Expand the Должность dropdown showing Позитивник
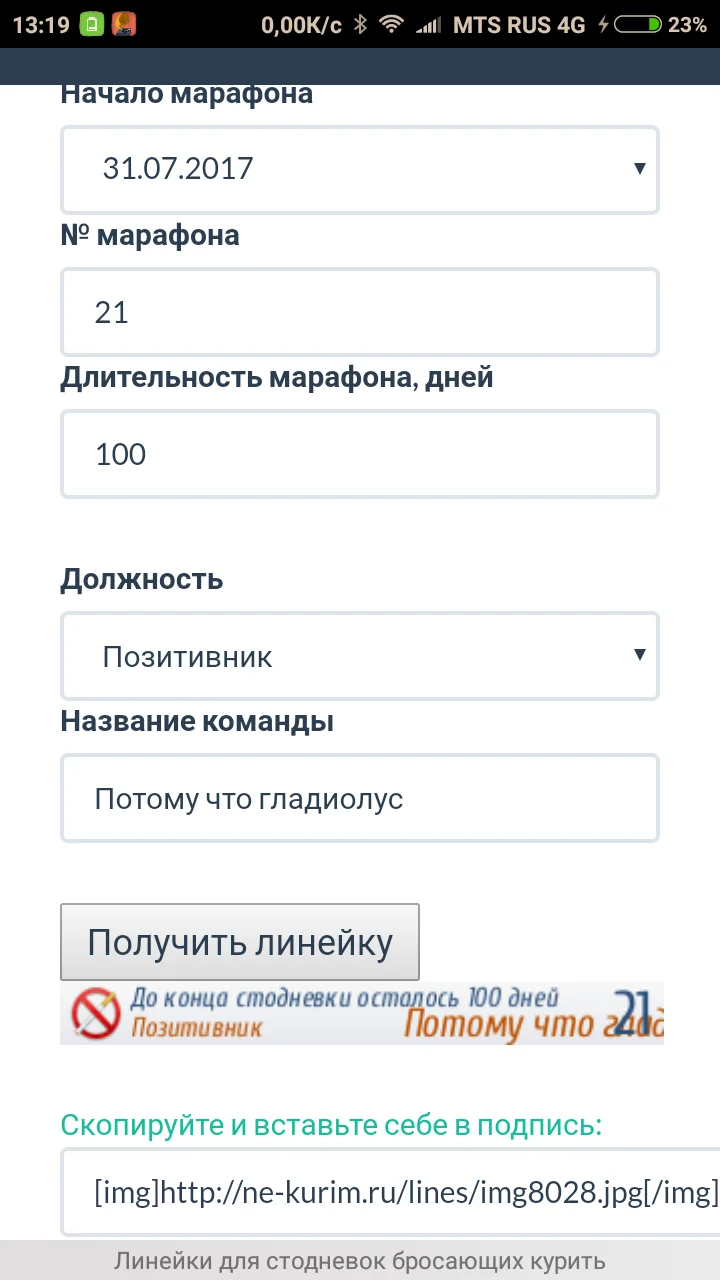The width and height of the screenshot is (720, 1280). (360, 656)
